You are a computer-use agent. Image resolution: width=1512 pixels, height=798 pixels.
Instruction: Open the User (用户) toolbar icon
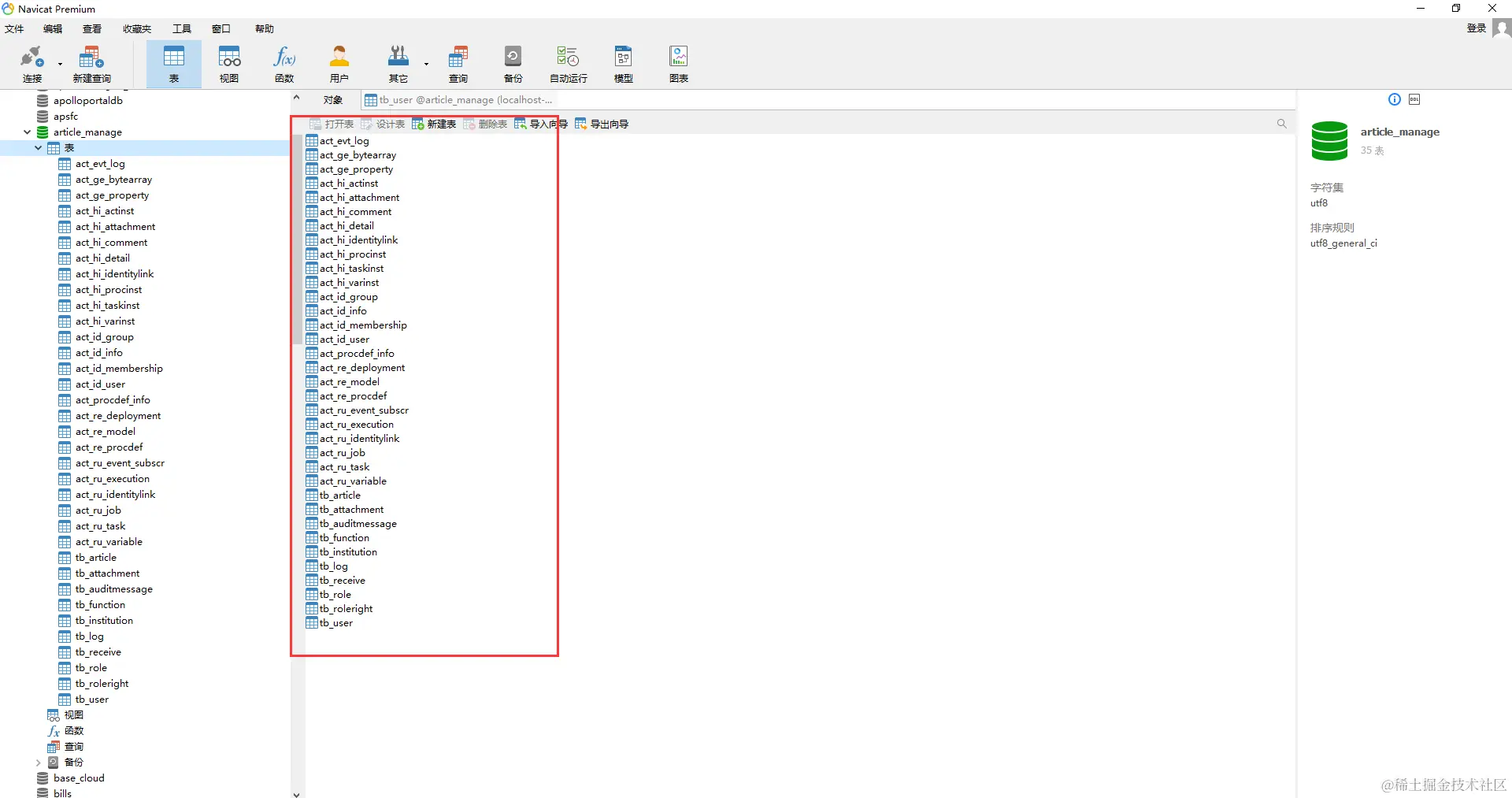click(x=339, y=64)
